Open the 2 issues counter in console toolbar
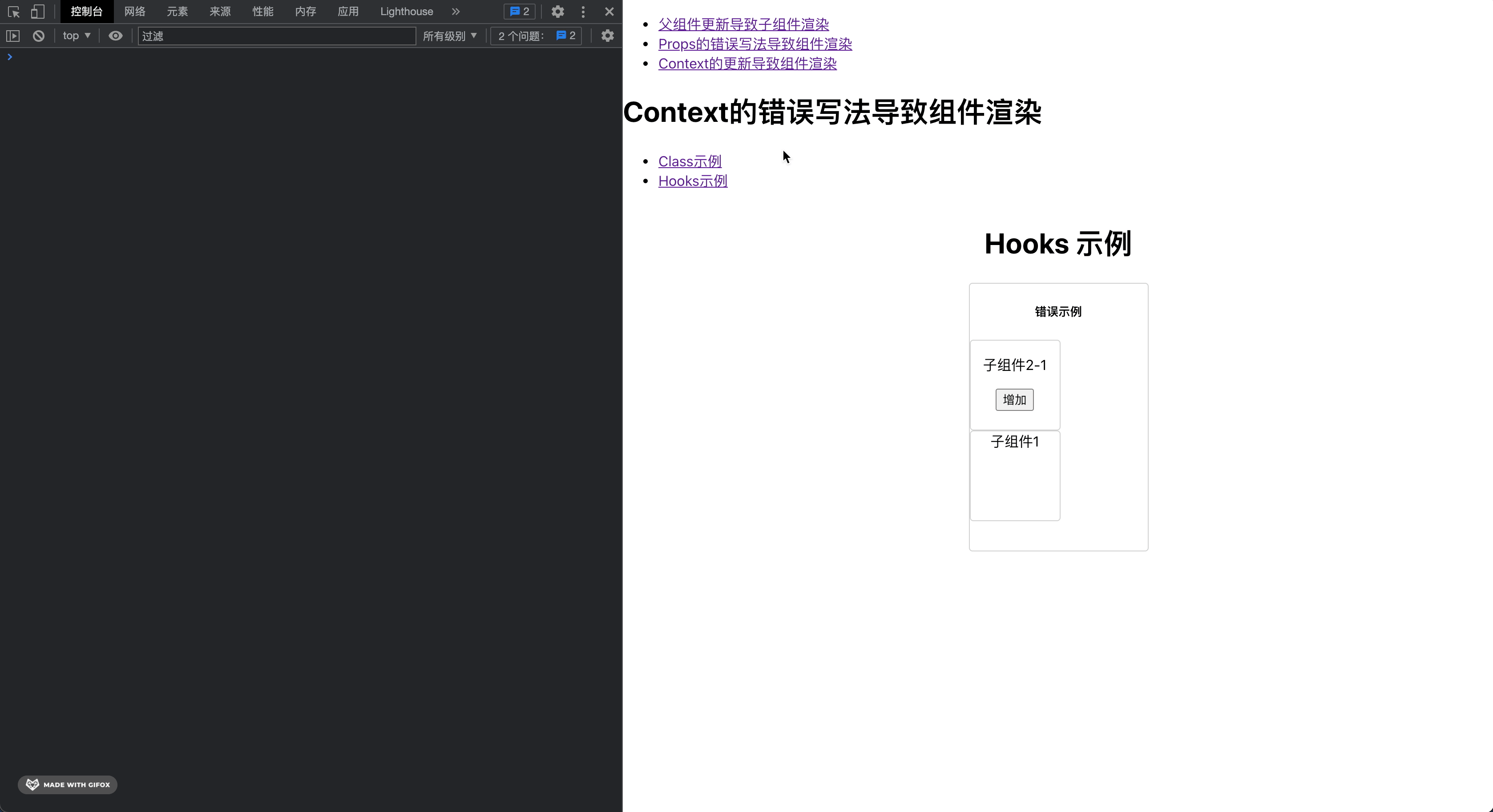This screenshot has height=812, width=1493. click(536, 36)
